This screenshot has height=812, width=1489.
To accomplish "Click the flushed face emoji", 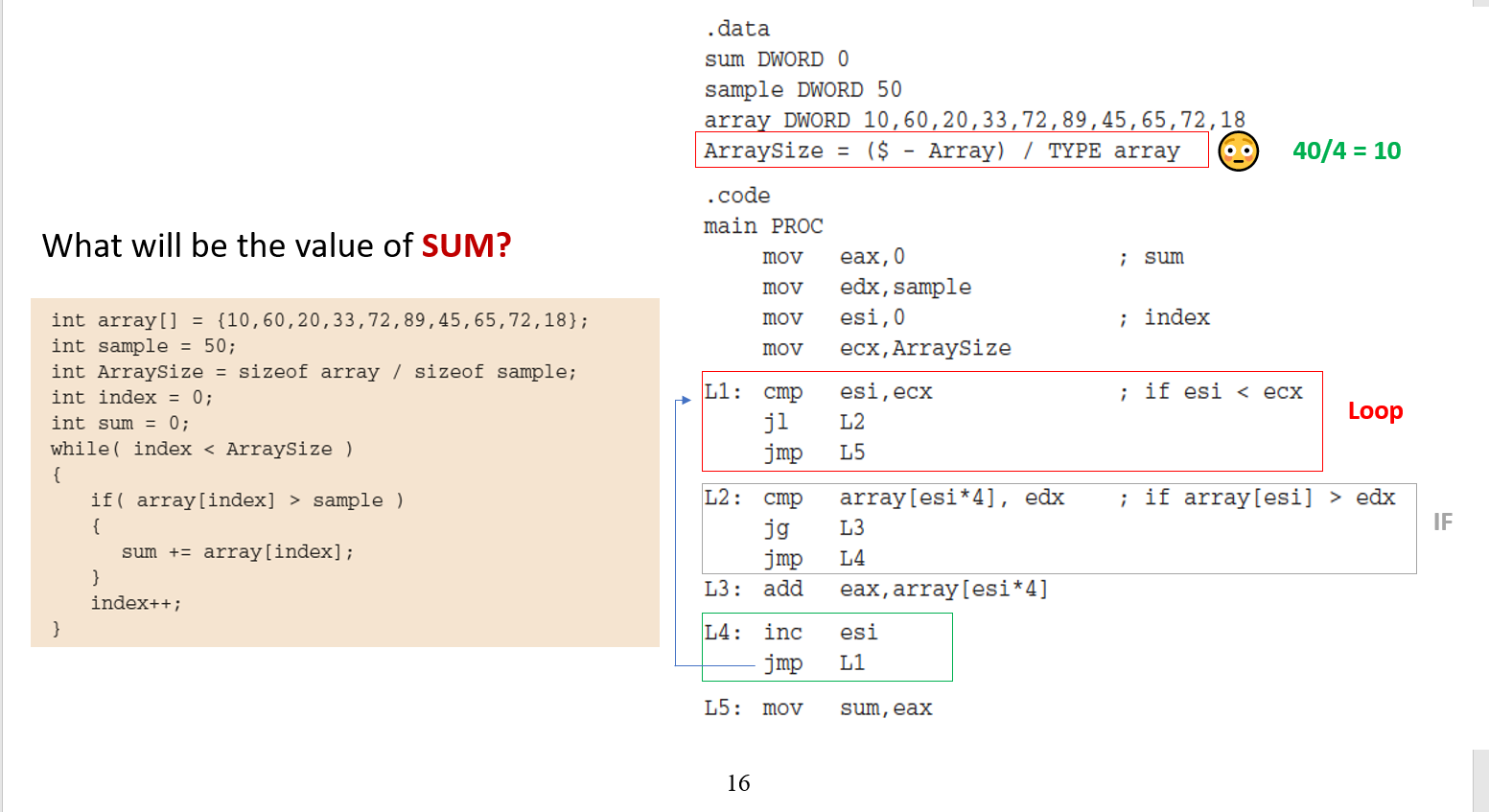I will pos(1238,151).
